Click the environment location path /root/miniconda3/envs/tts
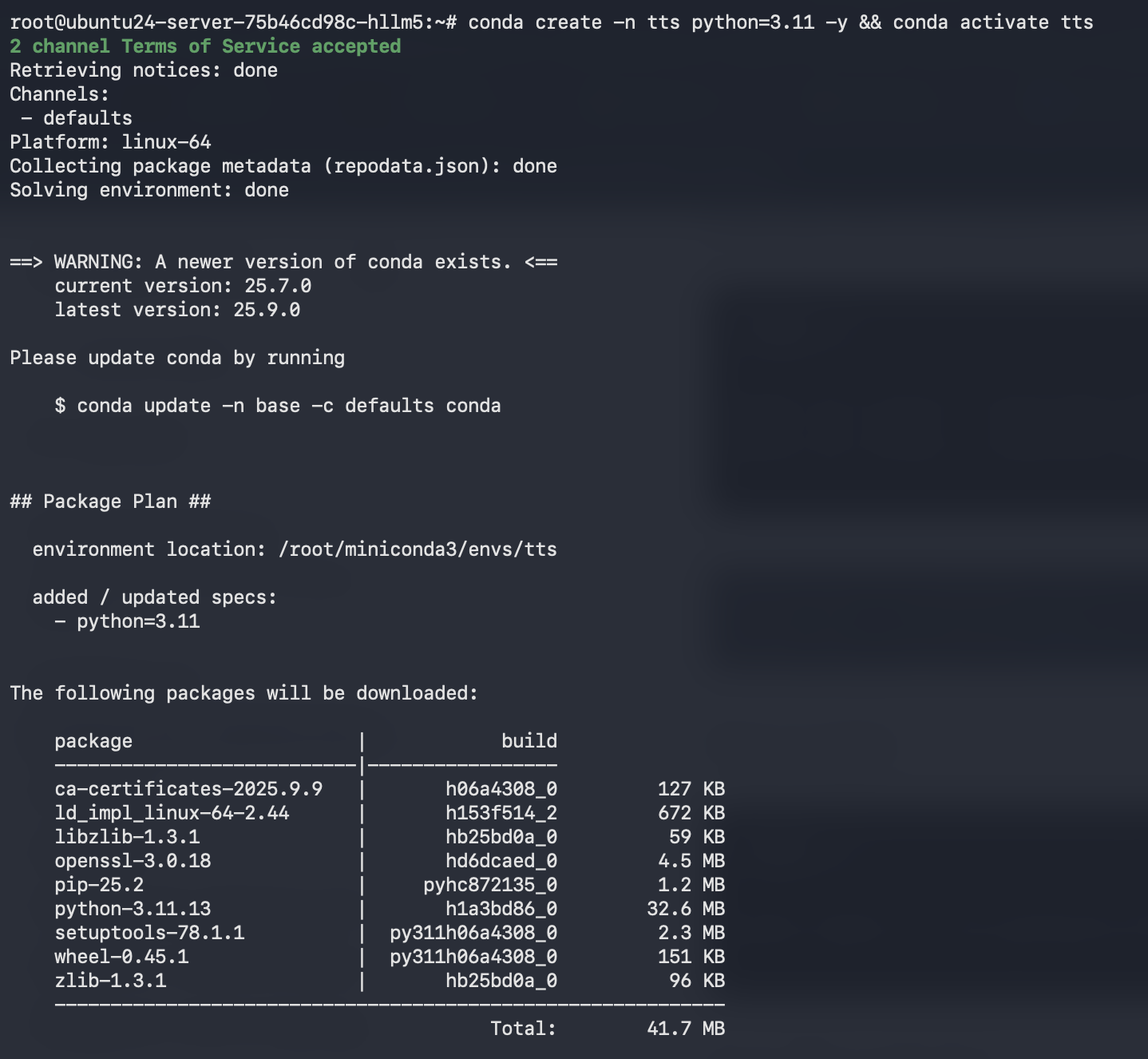Viewport: 1148px width, 1059px height. click(x=418, y=549)
